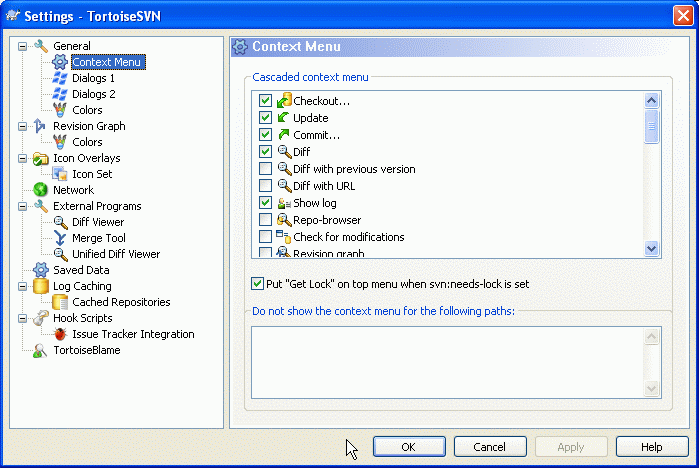Toggle Put "Get Lock" on top menu checkbox
Image resolution: width=699 pixels, height=468 pixels.
pyautogui.click(x=257, y=283)
